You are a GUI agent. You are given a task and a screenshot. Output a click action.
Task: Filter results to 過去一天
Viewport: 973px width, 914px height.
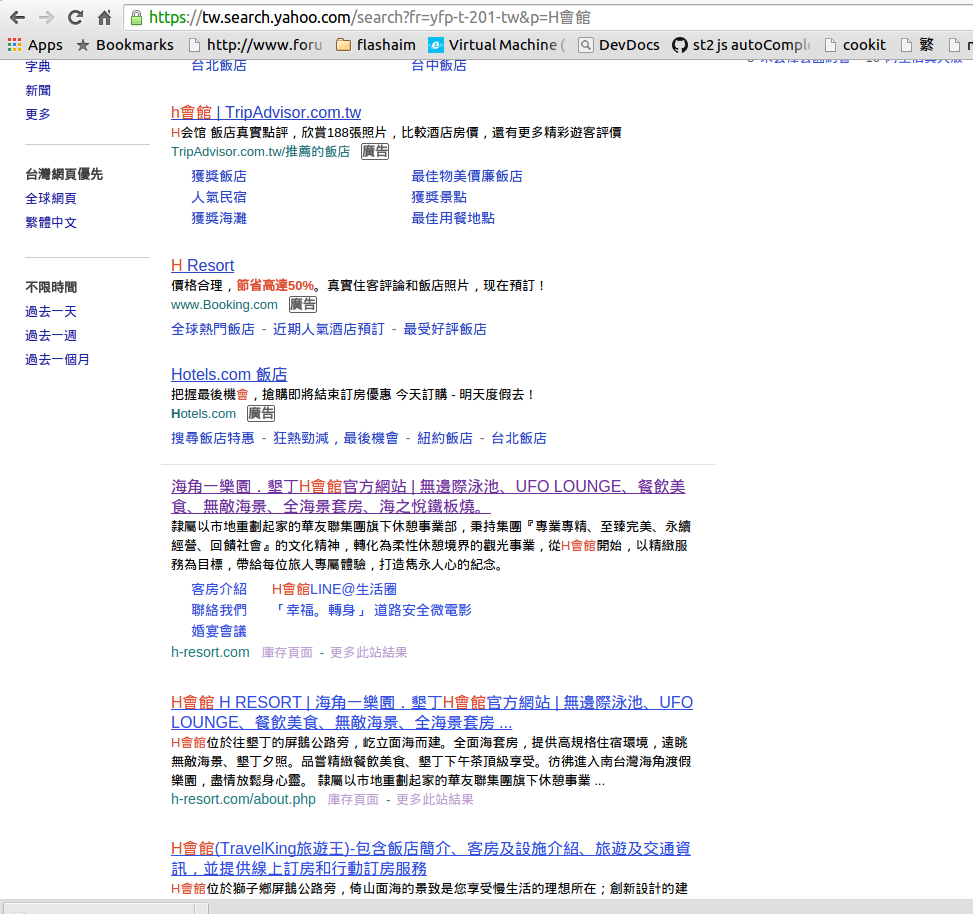tap(51, 311)
